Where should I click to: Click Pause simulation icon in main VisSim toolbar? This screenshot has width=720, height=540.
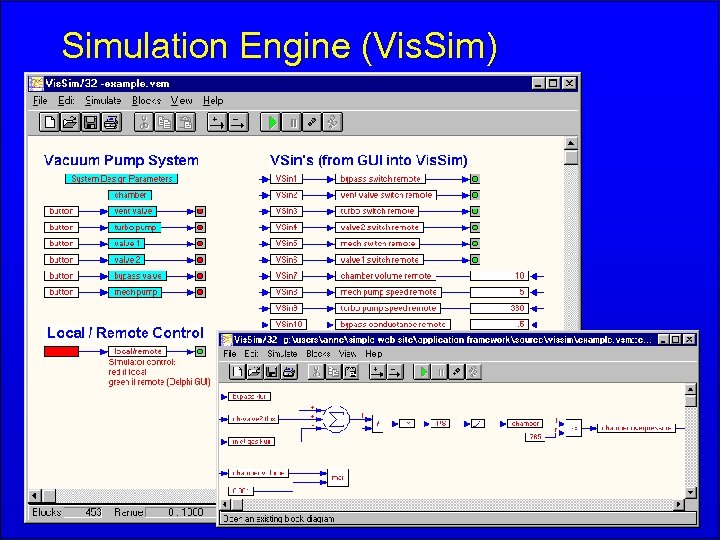point(292,123)
